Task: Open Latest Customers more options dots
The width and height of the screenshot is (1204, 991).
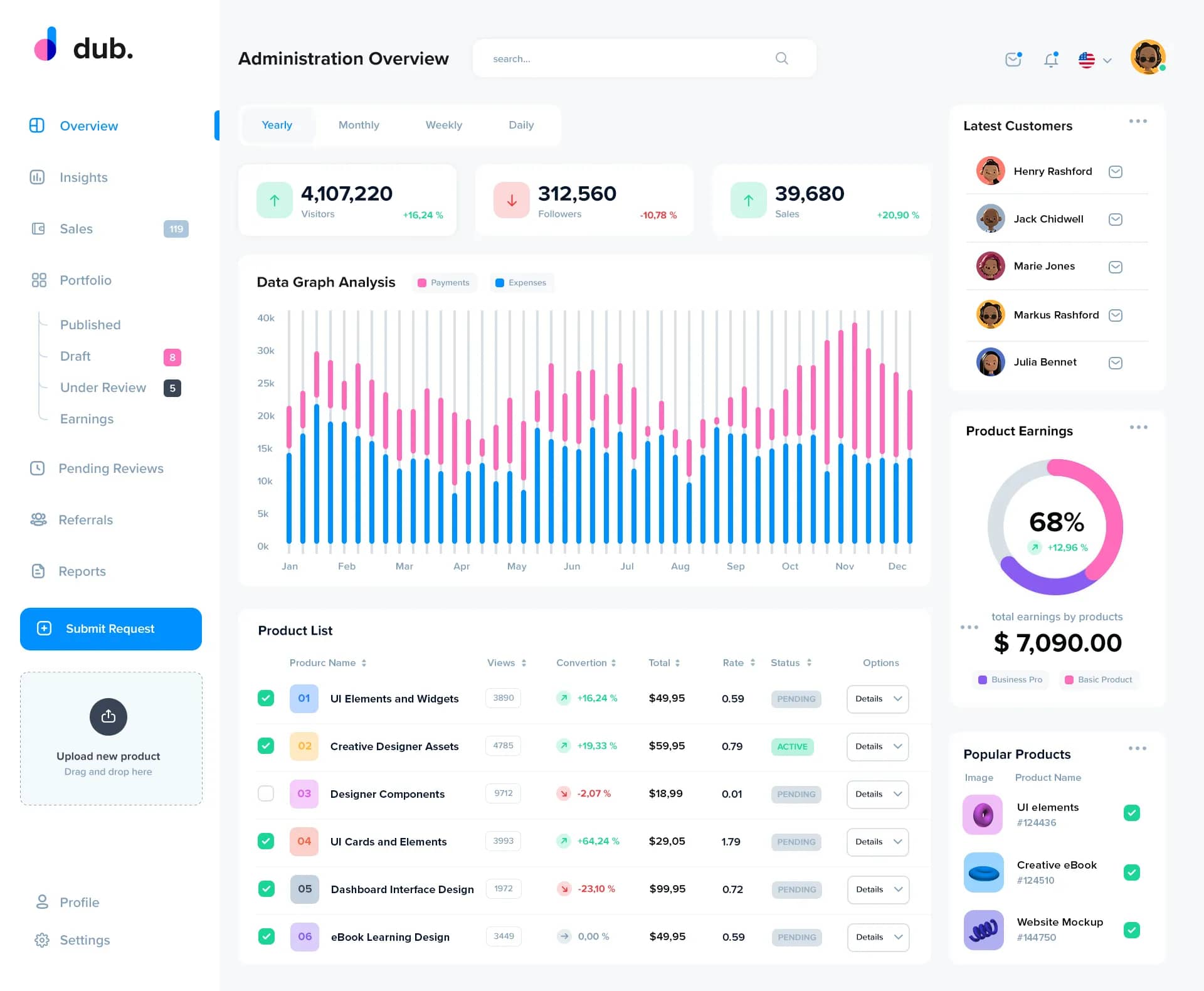Action: tap(1138, 121)
